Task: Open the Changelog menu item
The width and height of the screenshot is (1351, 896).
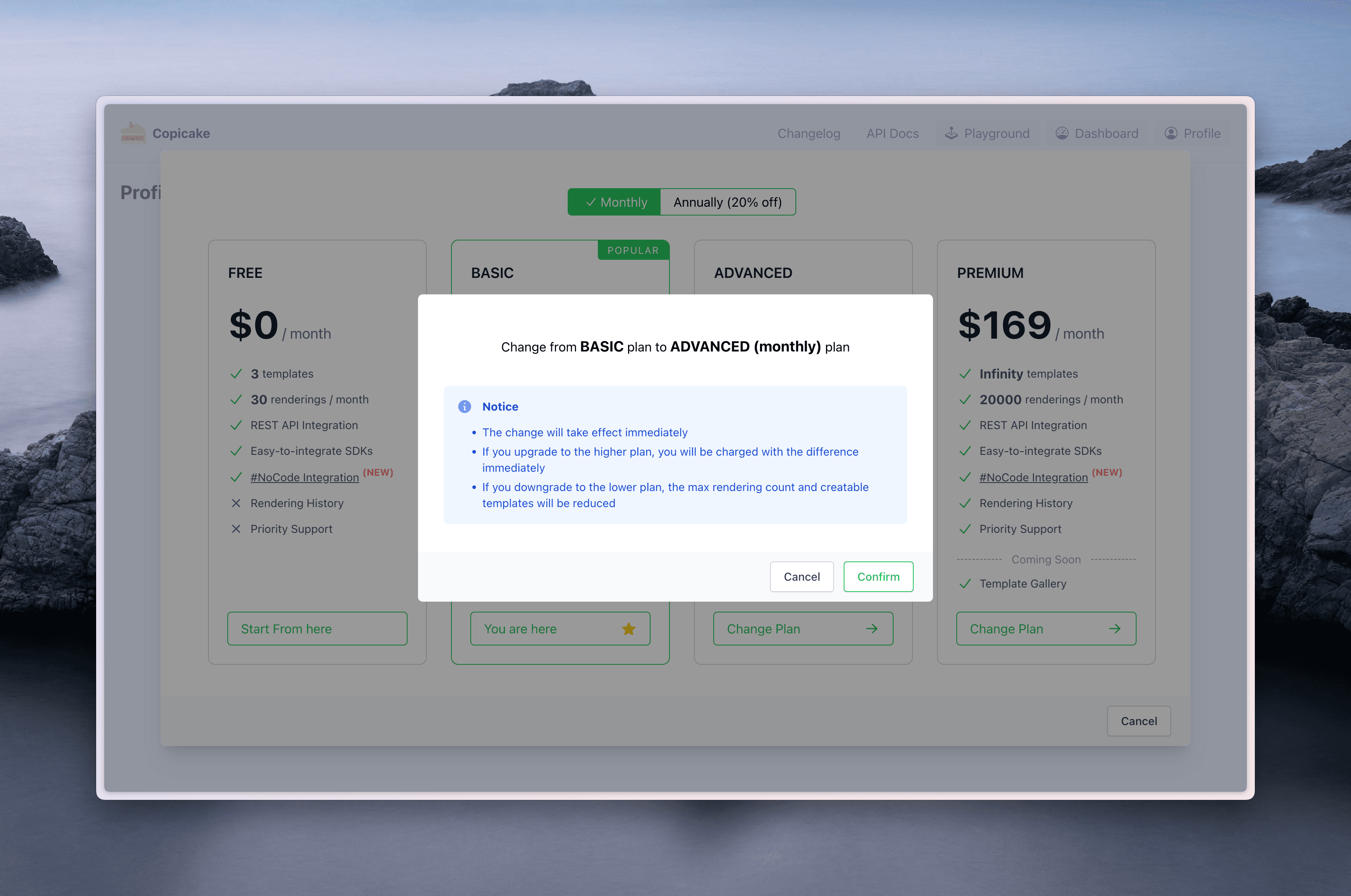Action: click(808, 133)
